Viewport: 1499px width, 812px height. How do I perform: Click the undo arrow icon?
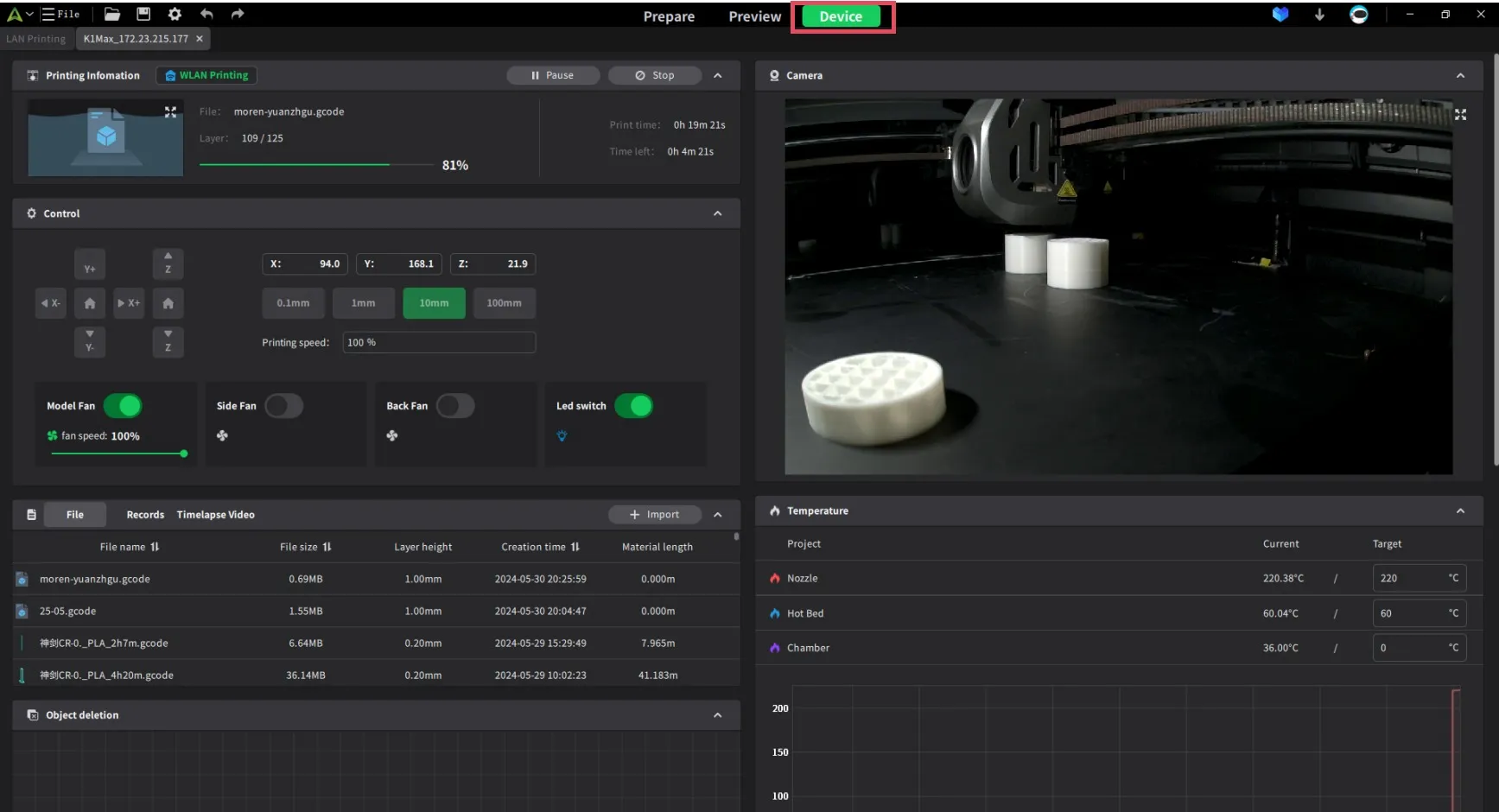[x=206, y=14]
